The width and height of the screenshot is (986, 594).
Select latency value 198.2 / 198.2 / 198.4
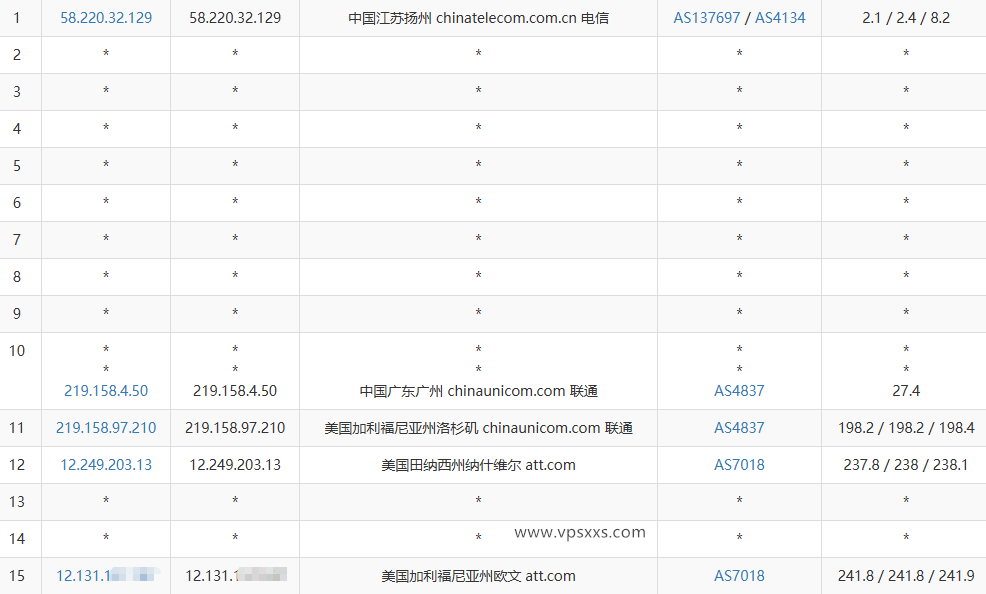tap(906, 427)
